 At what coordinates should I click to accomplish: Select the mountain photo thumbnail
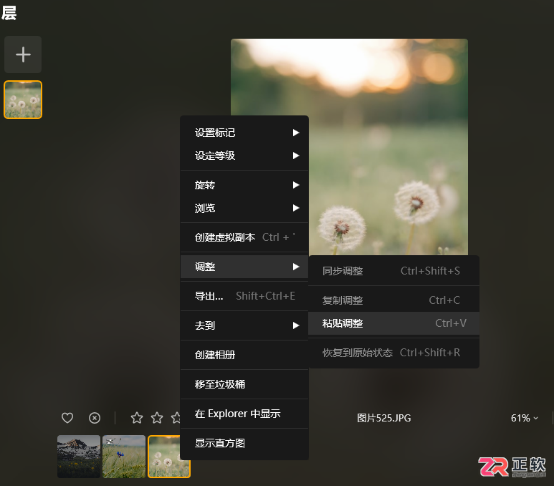(78, 456)
